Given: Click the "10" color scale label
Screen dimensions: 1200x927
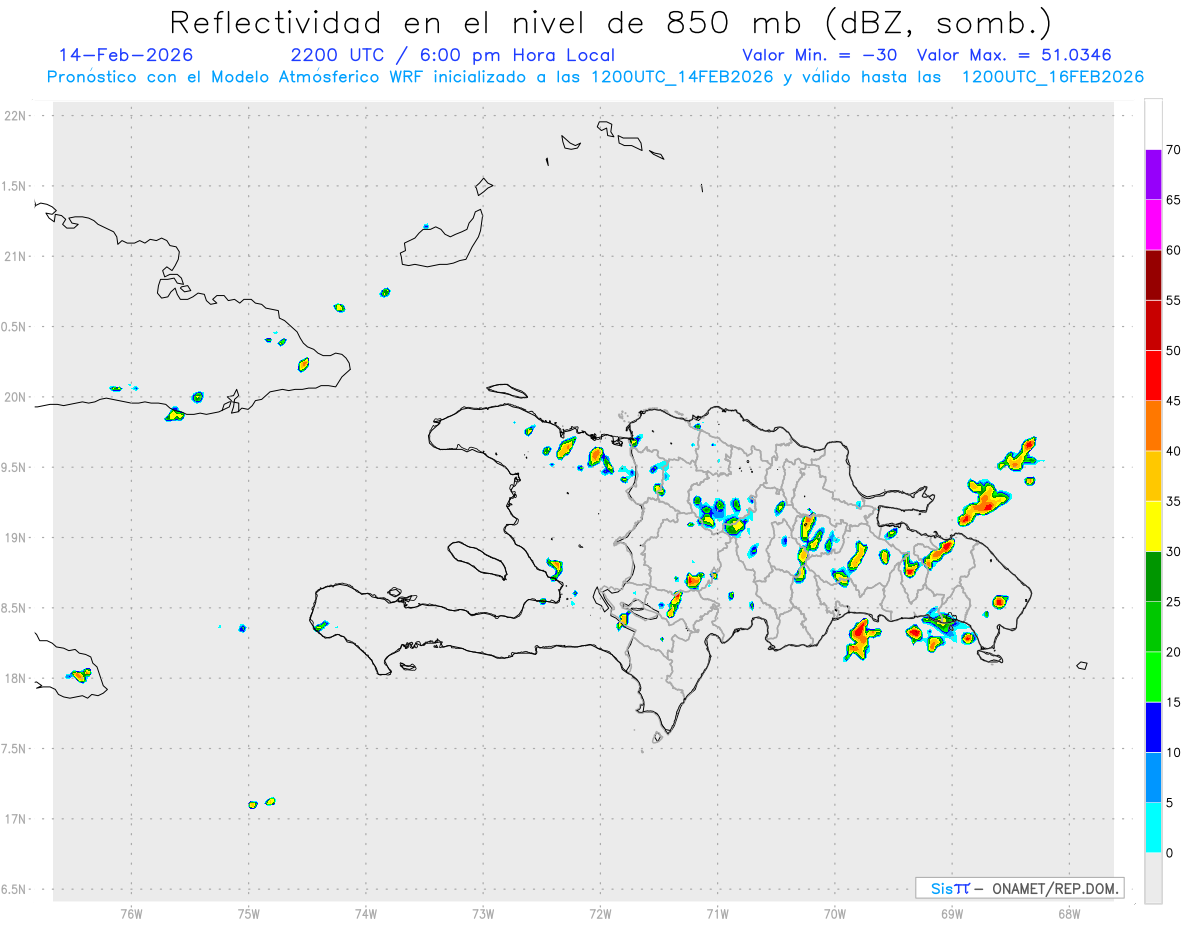Looking at the screenshot, I should click(x=1173, y=753).
